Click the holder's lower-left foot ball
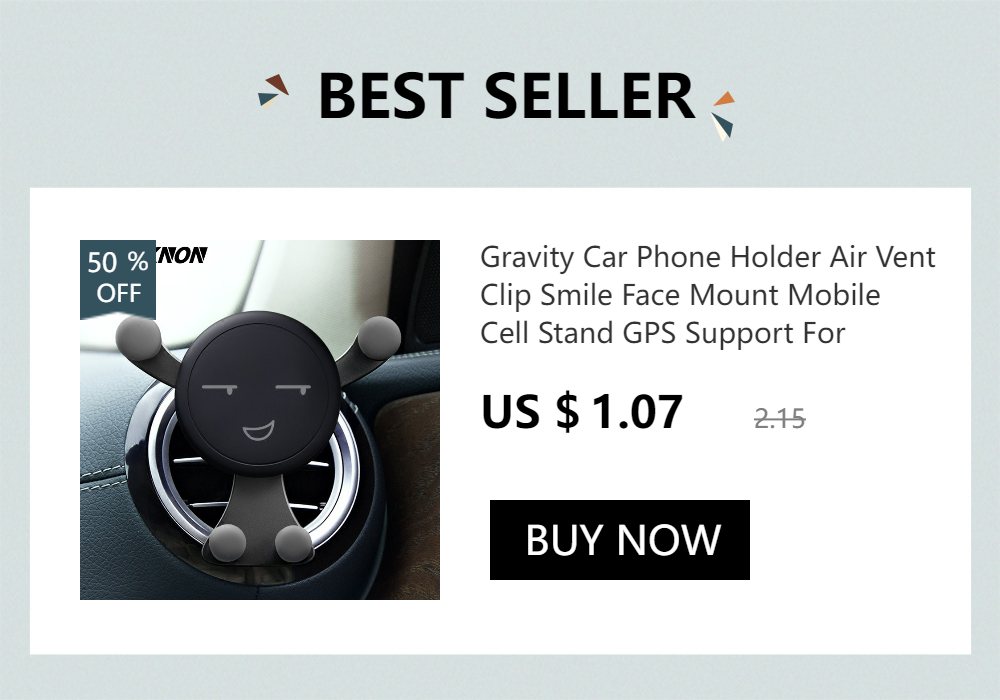This screenshot has width=1000, height=700. (x=228, y=543)
